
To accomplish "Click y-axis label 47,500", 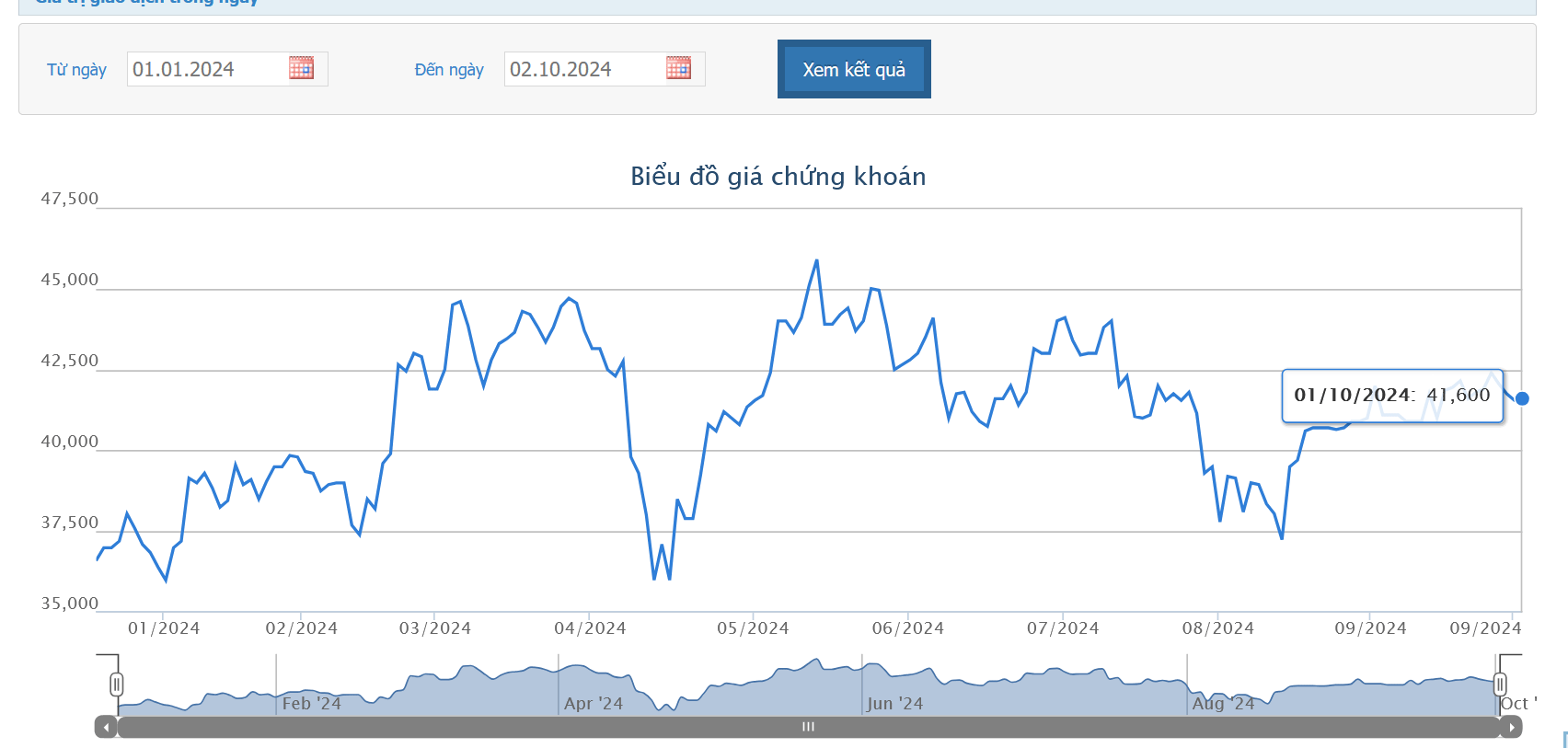I will click(x=69, y=199).
